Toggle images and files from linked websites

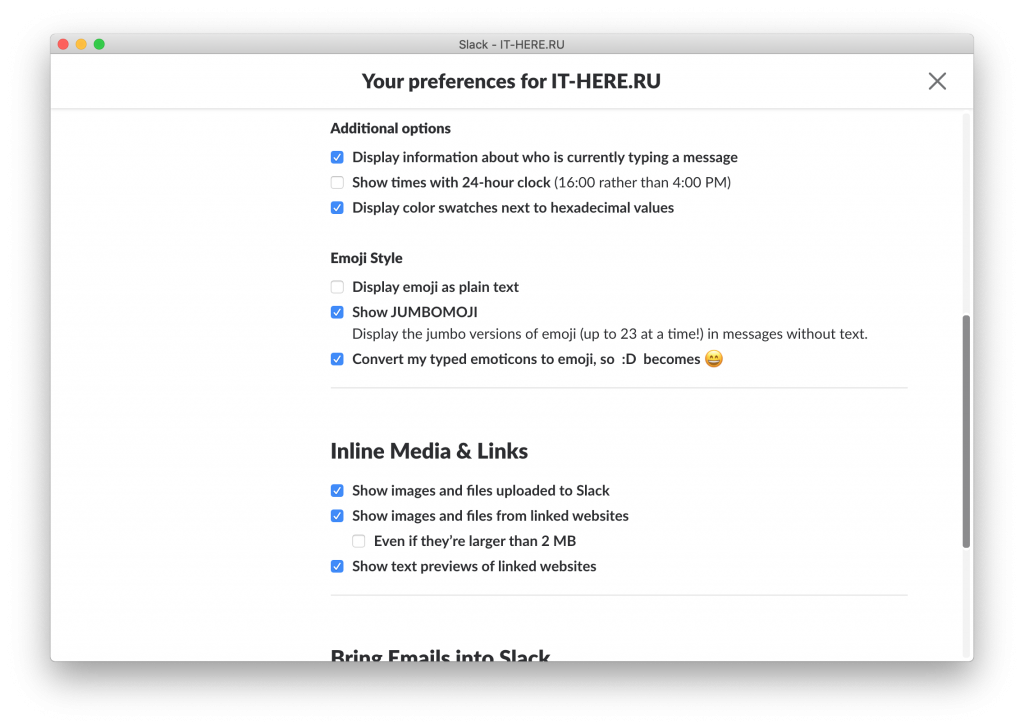pos(337,516)
